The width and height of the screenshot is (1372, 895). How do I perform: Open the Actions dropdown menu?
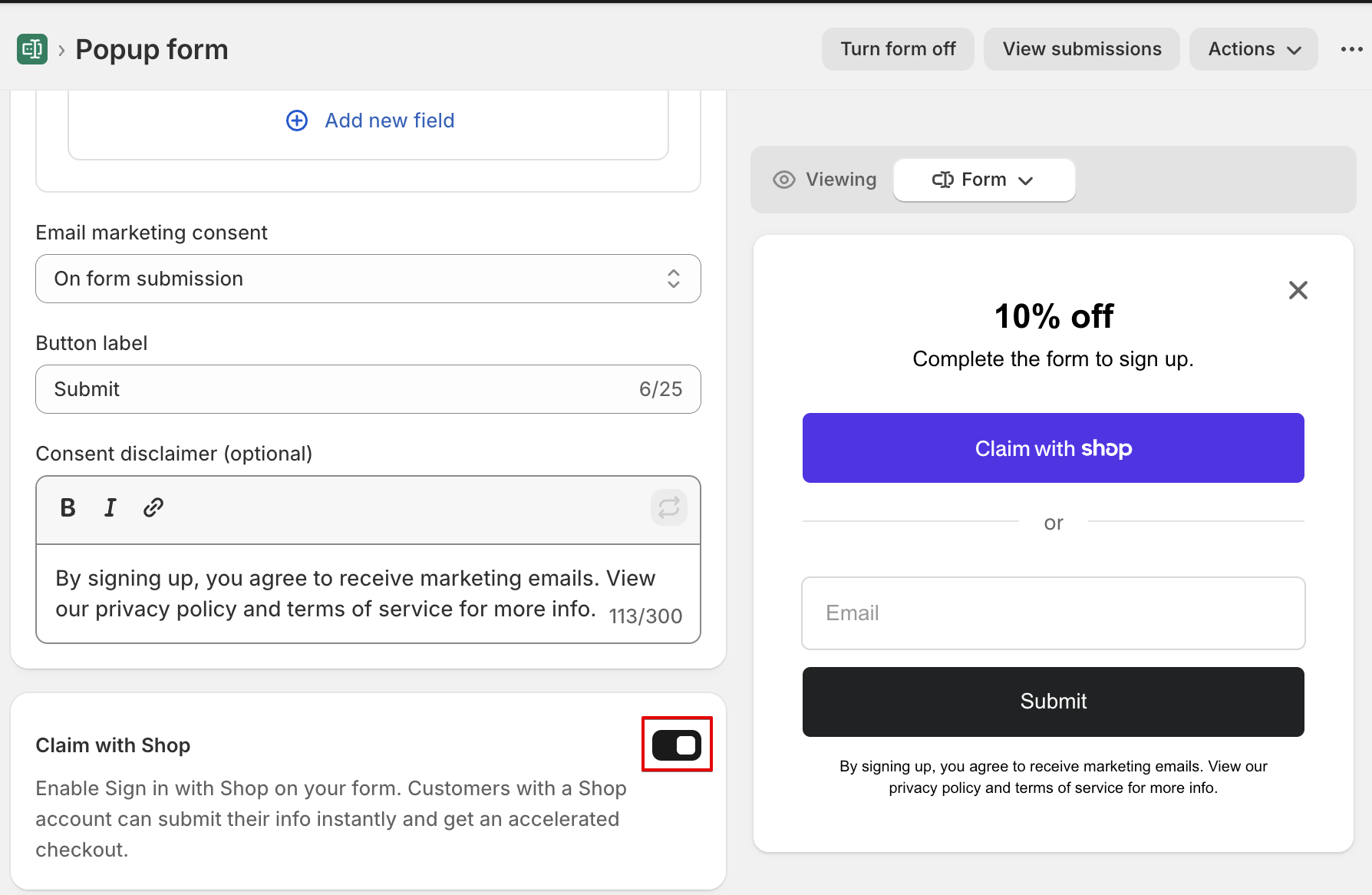pyautogui.click(x=1253, y=49)
